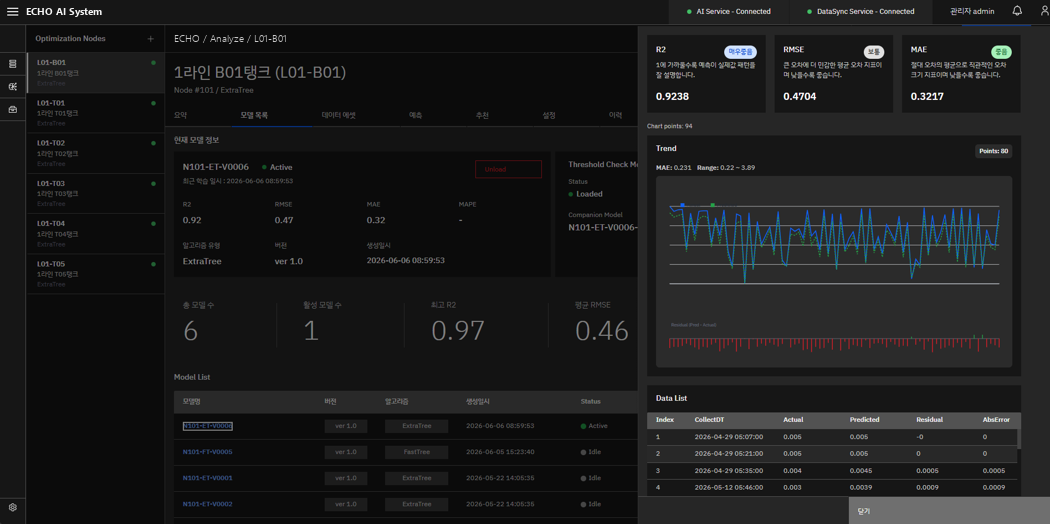Click the 생성일시 column header in Model List
This screenshot has width=1050, height=524.
(479, 402)
